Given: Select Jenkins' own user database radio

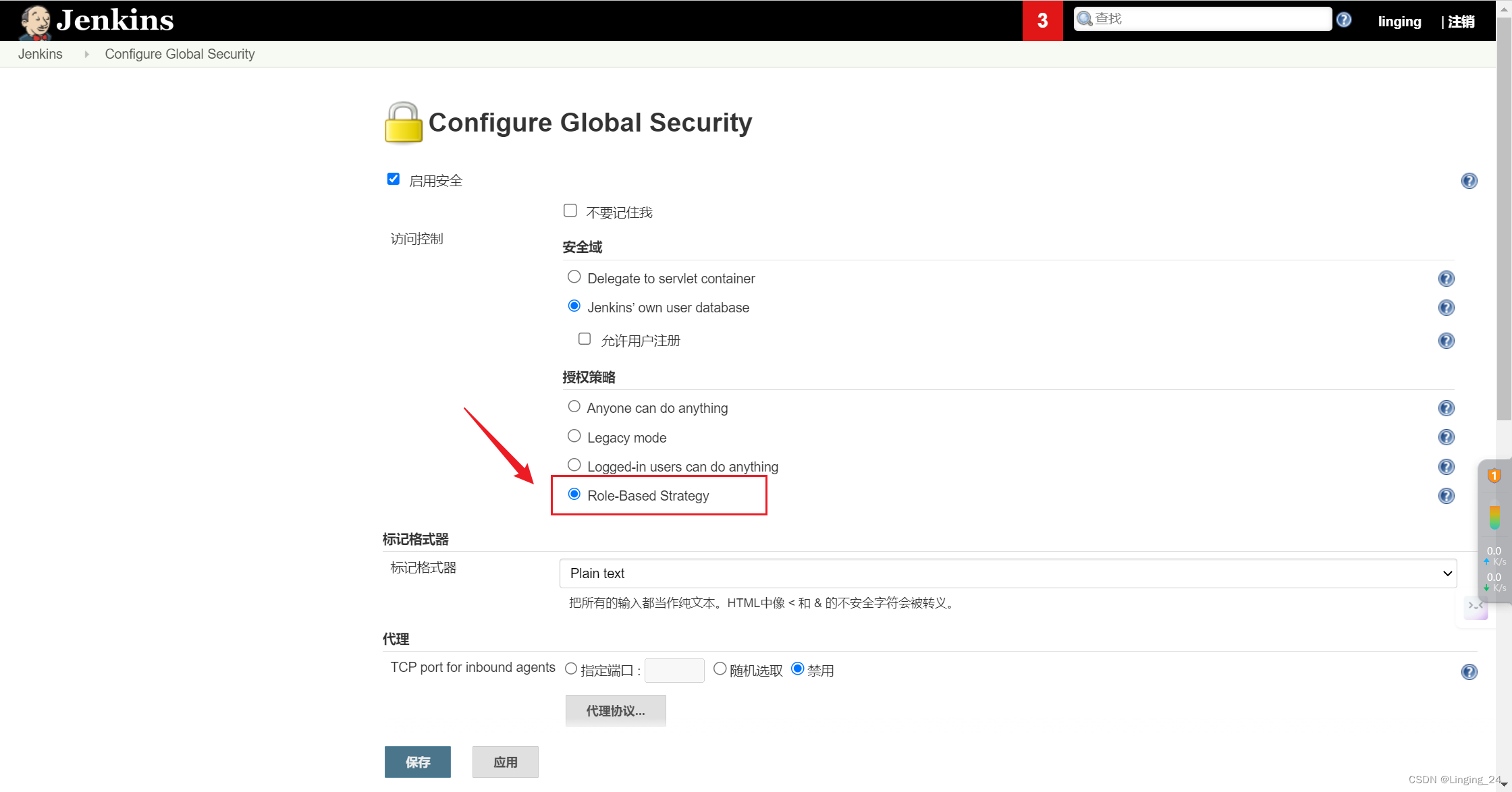Looking at the screenshot, I should click(574, 306).
